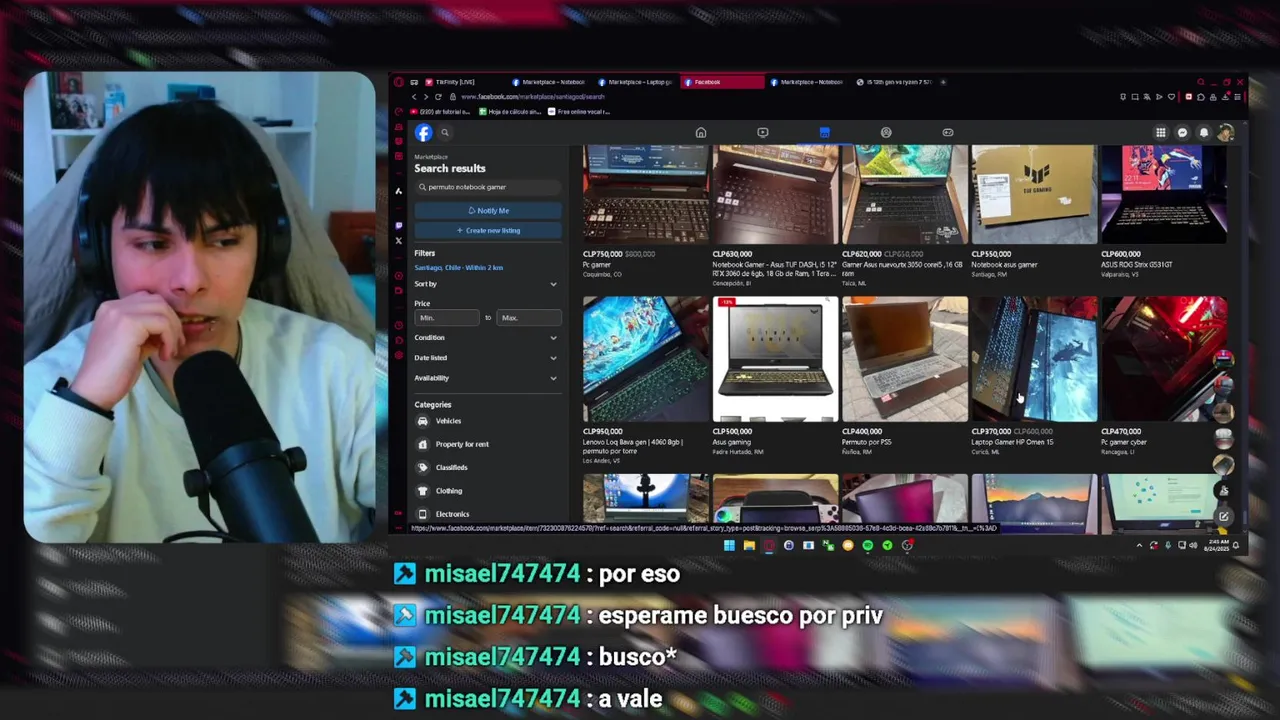The height and width of the screenshot is (720, 1280).
Task: Click the Notify Me button
Action: pos(488,211)
